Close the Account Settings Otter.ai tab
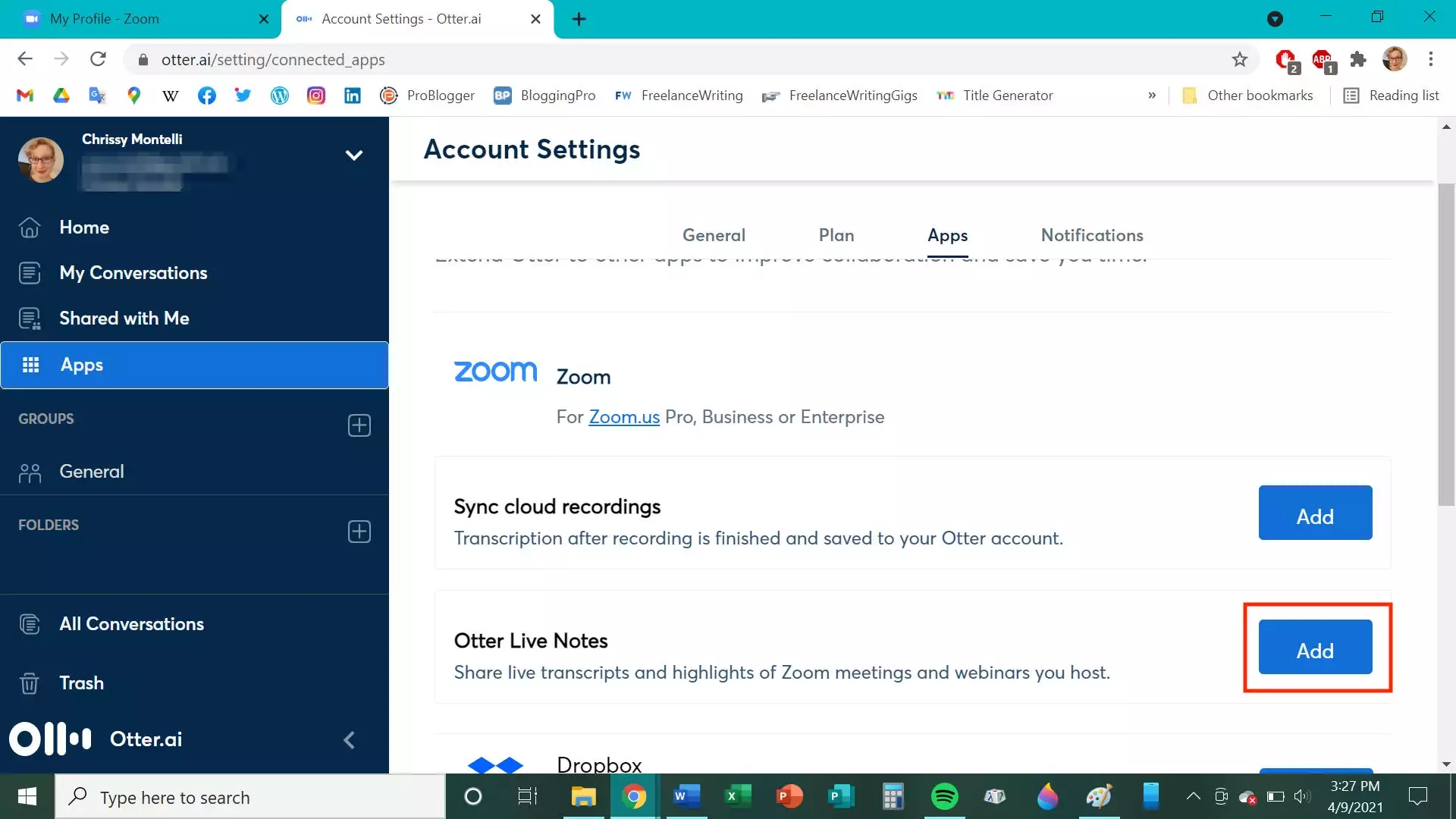Screen dimensions: 1456x819 [x=535, y=19]
